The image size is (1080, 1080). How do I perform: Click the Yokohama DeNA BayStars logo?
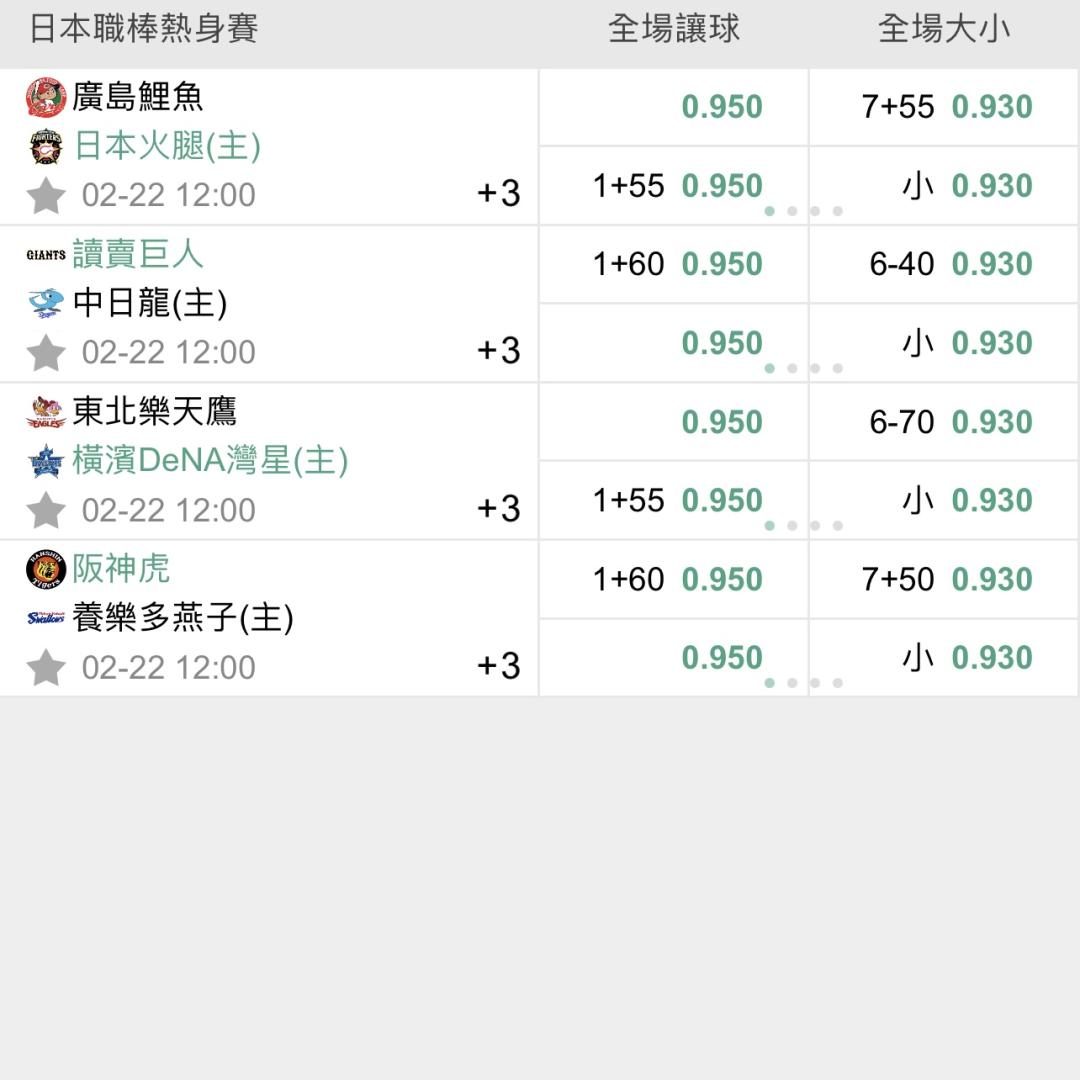[46, 461]
